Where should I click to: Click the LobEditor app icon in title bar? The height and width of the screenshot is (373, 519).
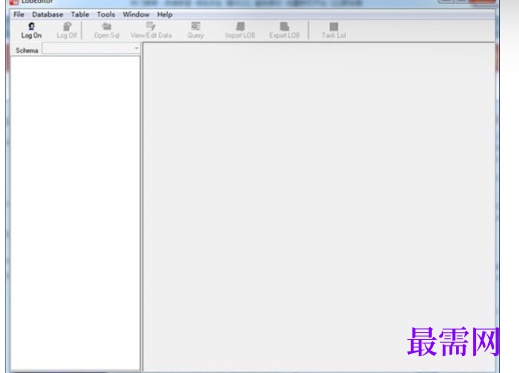coord(14,2)
